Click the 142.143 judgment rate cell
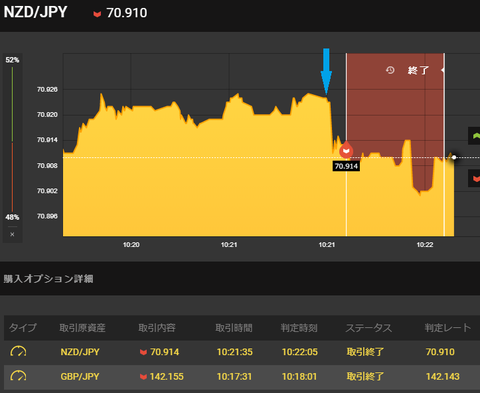This screenshot has height=393, width=480. coord(443,377)
